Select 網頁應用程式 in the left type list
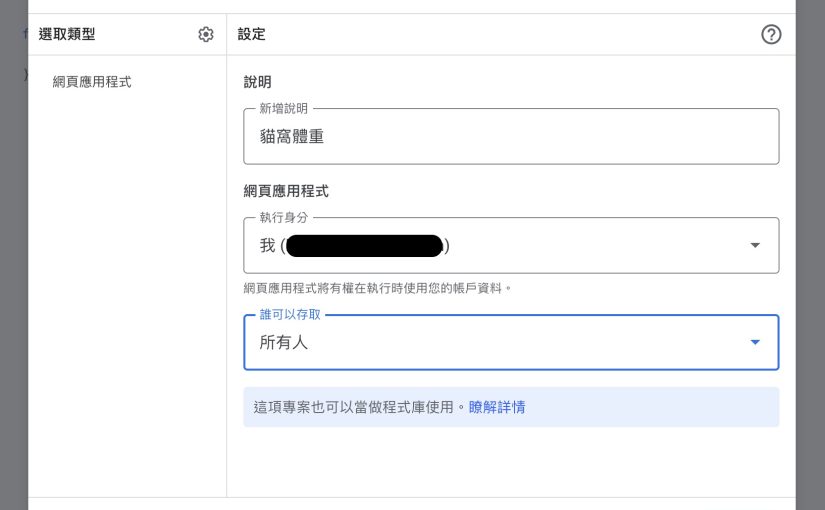This screenshot has width=825, height=510. click(x=92, y=82)
